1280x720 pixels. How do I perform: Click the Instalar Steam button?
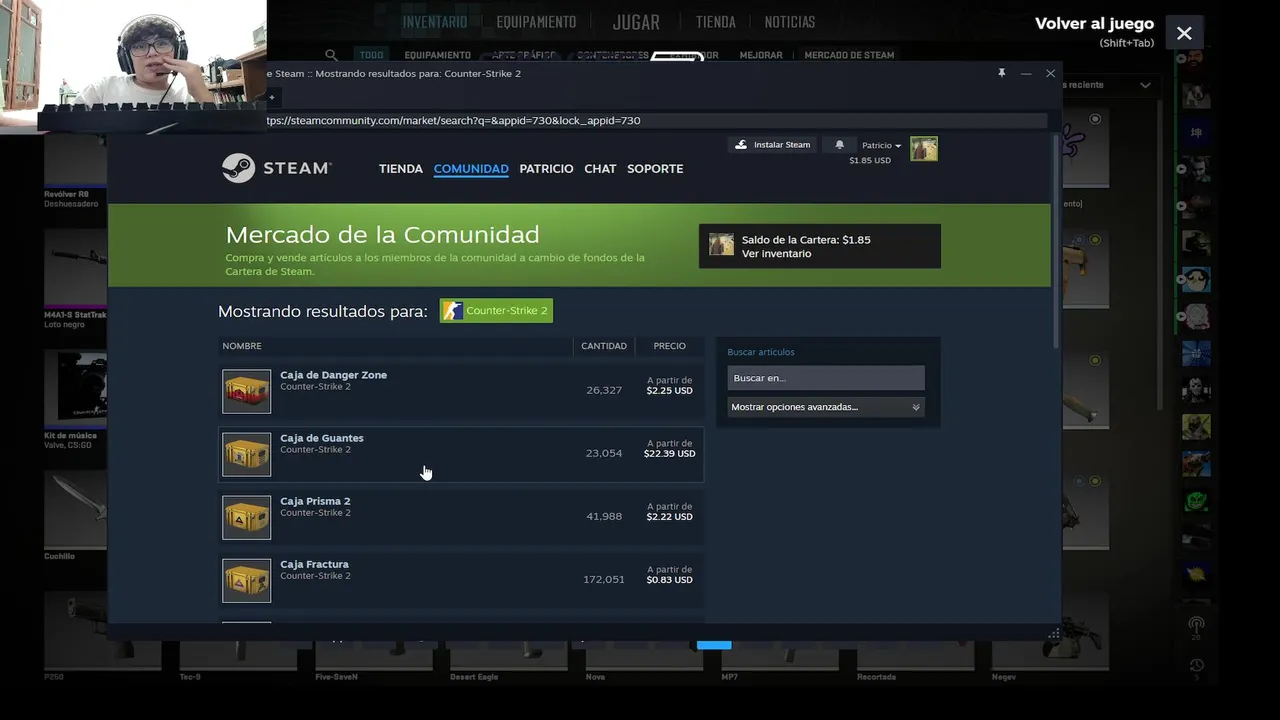click(x=773, y=145)
